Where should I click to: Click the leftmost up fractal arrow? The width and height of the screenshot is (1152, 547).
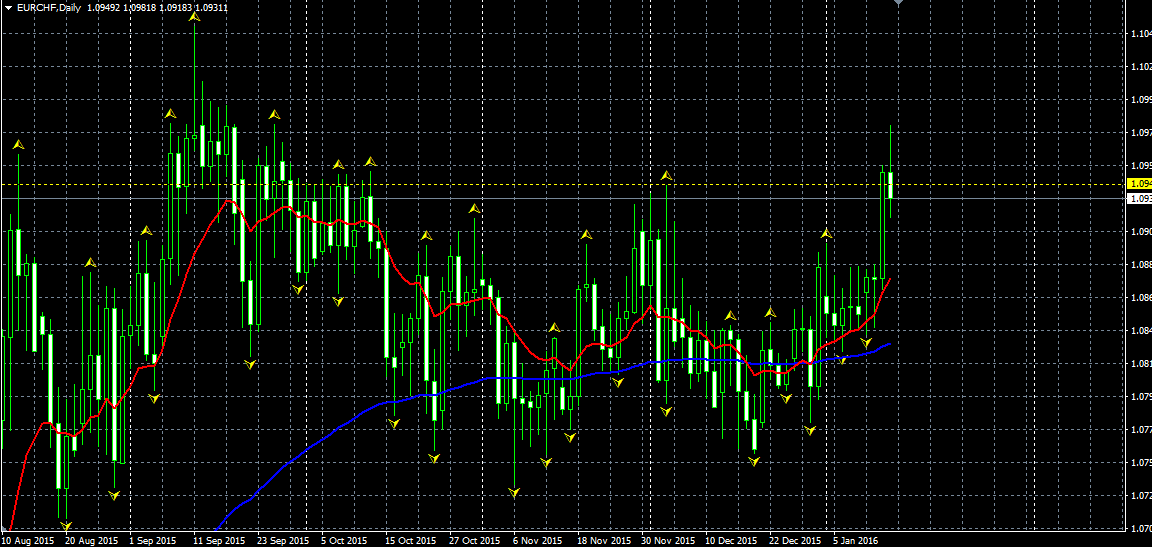click(18, 145)
